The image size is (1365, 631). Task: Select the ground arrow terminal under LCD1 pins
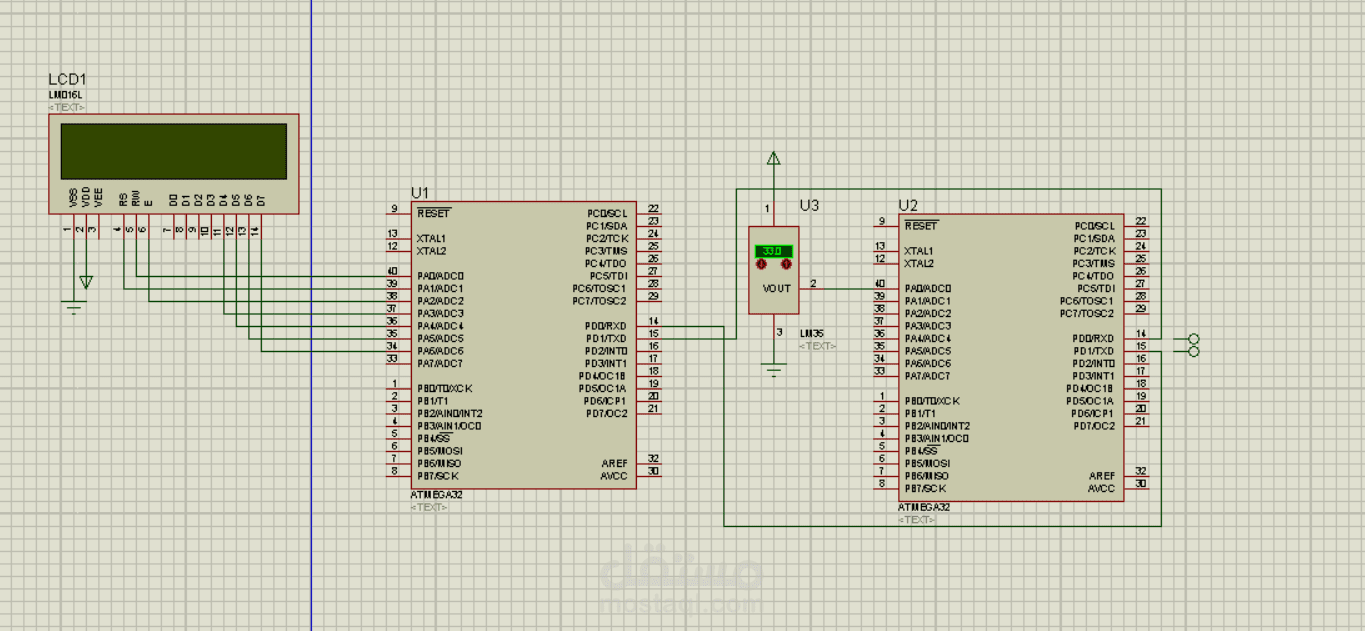[x=86, y=283]
